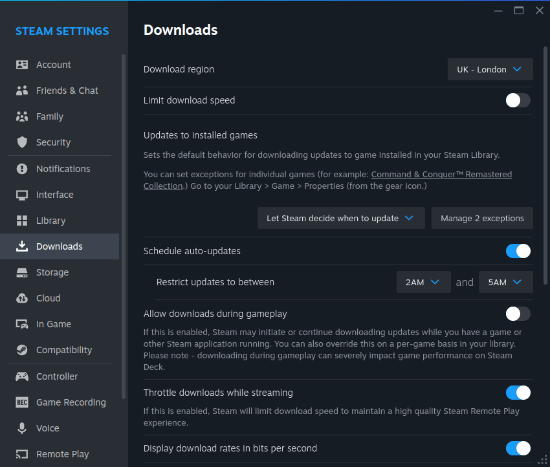The height and width of the screenshot is (467, 550).
Task: Click the window resize grip corner
Action: pos(543,460)
